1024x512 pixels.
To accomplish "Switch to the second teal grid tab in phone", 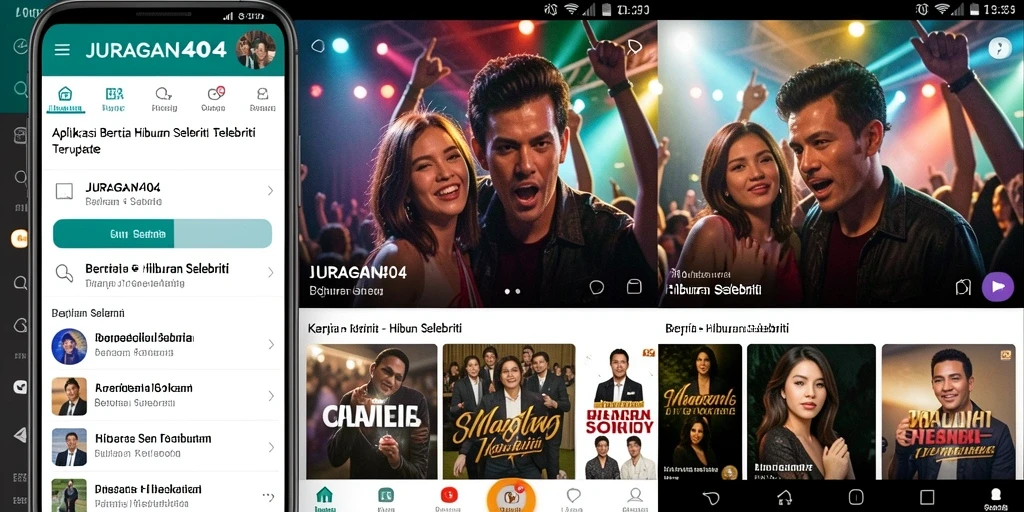I will tap(114, 99).
